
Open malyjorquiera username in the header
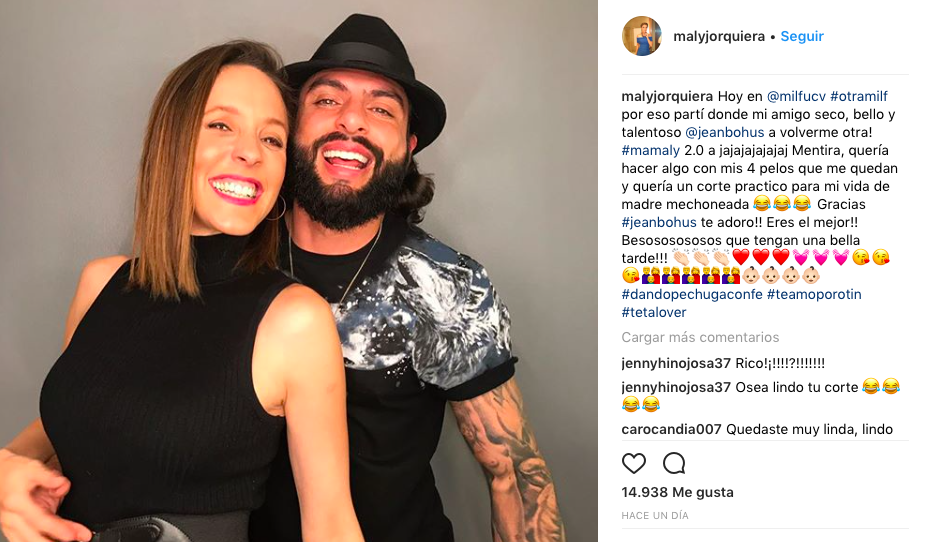pyautogui.click(x=719, y=36)
